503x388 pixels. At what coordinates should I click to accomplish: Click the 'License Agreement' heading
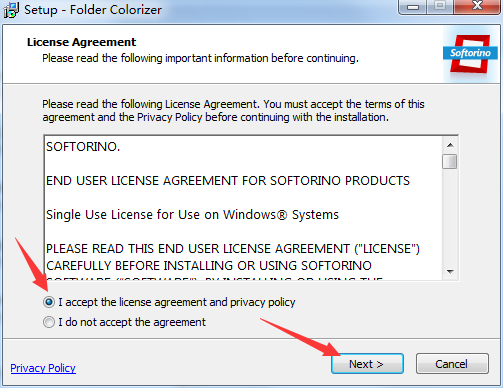[x=81, y=42]
